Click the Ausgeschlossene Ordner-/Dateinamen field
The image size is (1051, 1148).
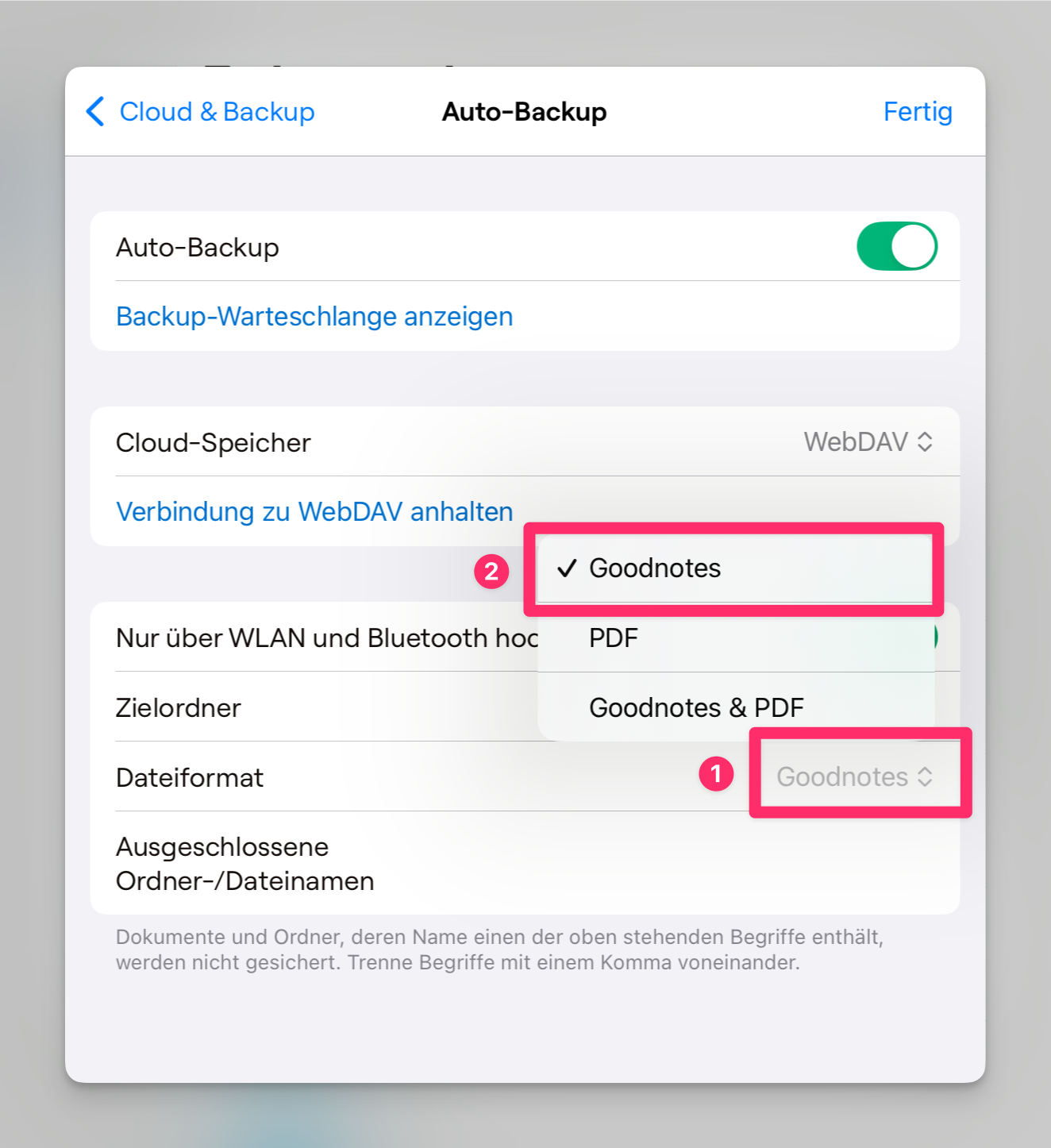tap(525, 864)
